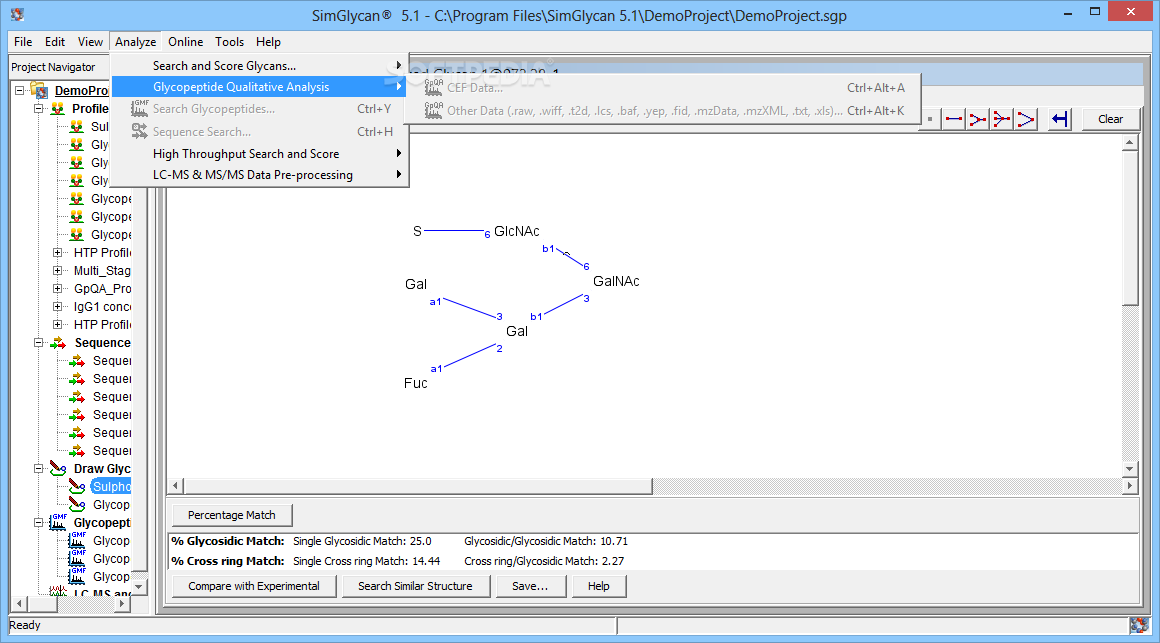Click the Profile group flower icon

click(x=58, y=109)
